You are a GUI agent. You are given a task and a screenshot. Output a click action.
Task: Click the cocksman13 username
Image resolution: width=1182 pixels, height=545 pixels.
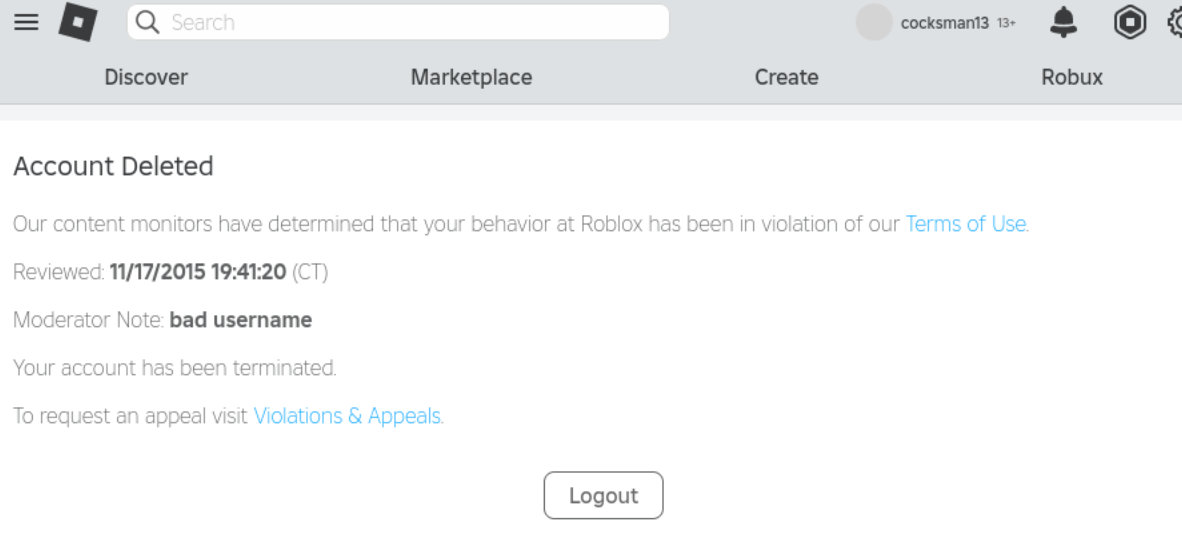point(944,23)
